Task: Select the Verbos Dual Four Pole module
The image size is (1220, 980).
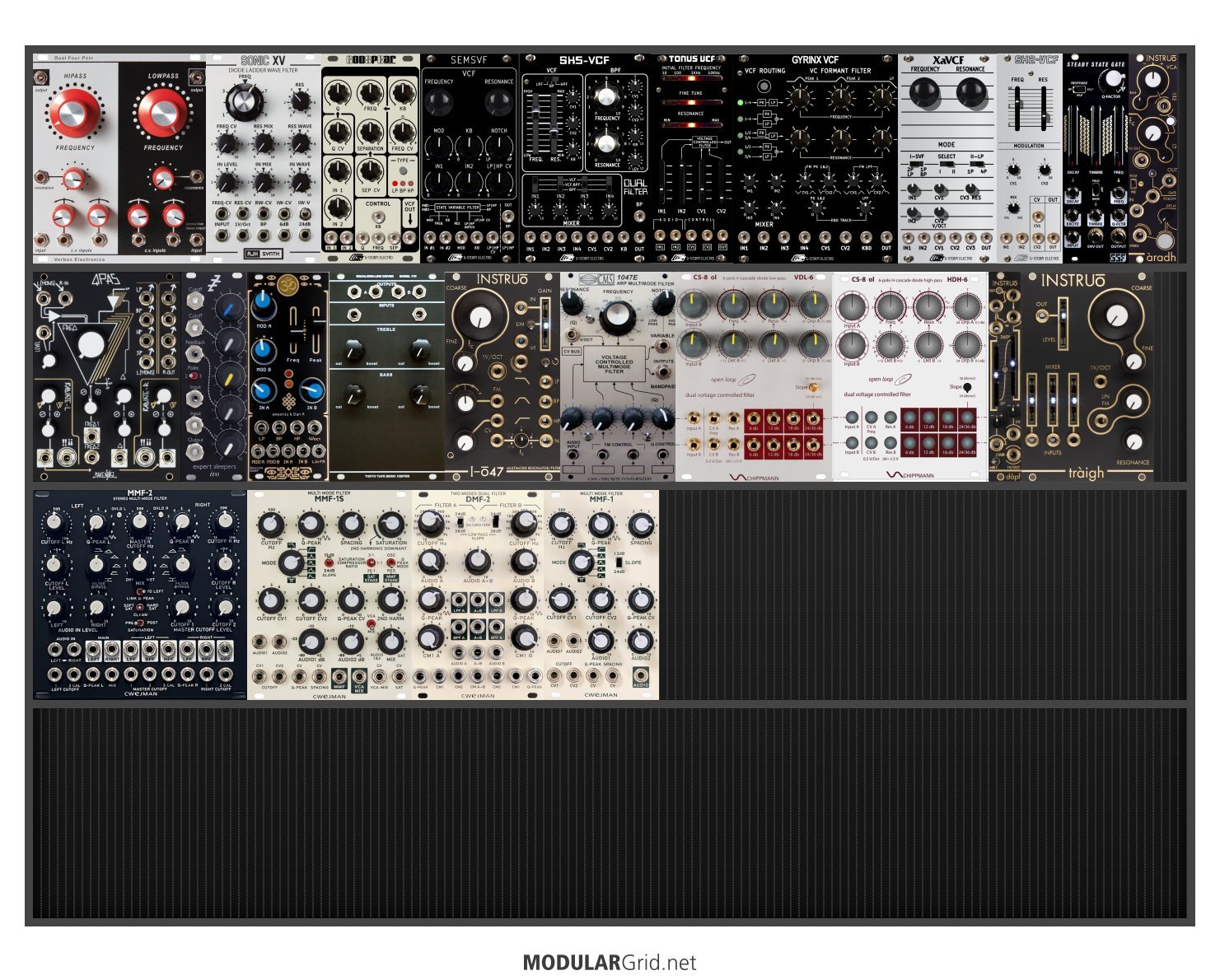Action: [119, 159]
